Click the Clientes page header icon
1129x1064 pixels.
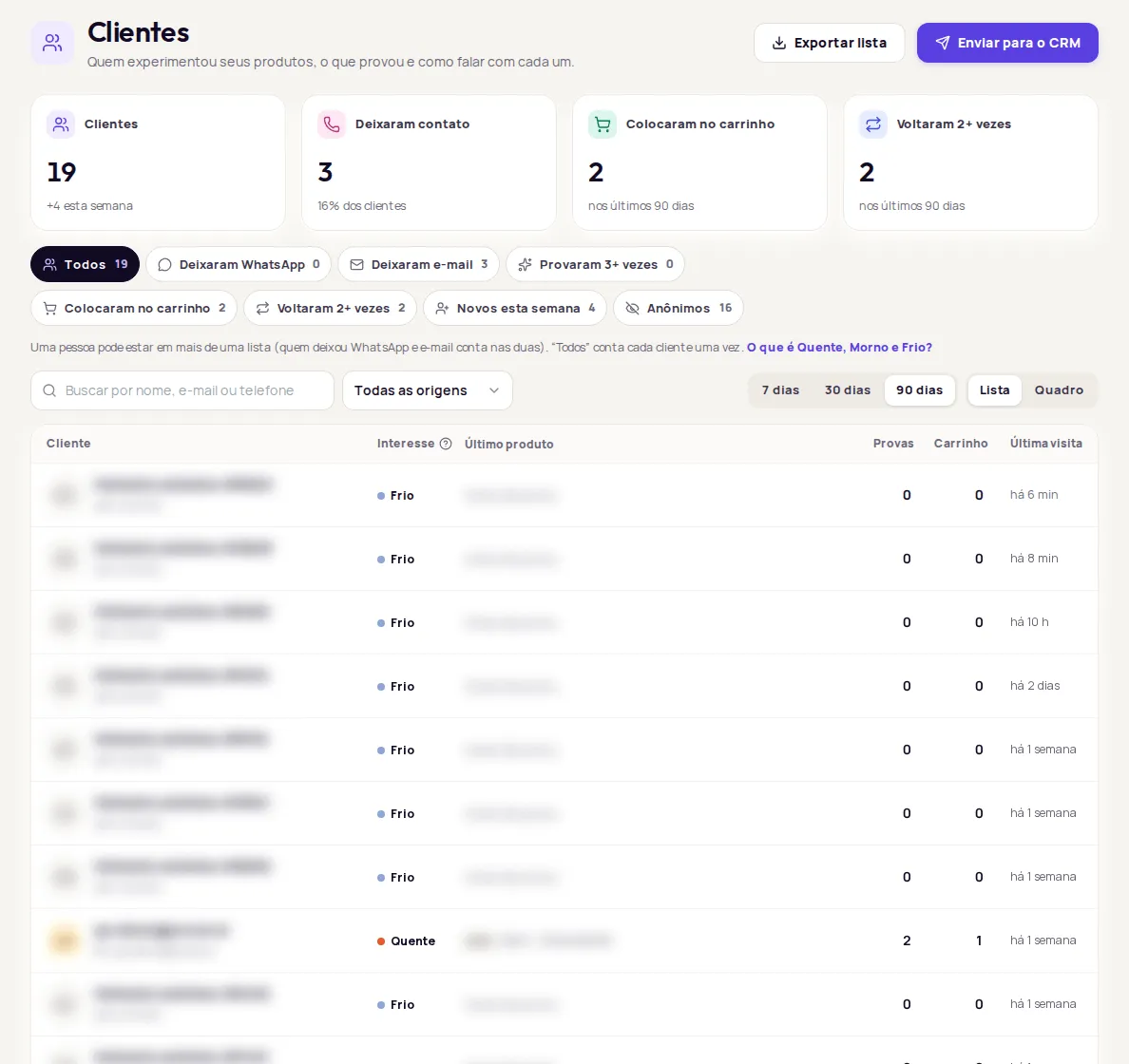(52, 43)
